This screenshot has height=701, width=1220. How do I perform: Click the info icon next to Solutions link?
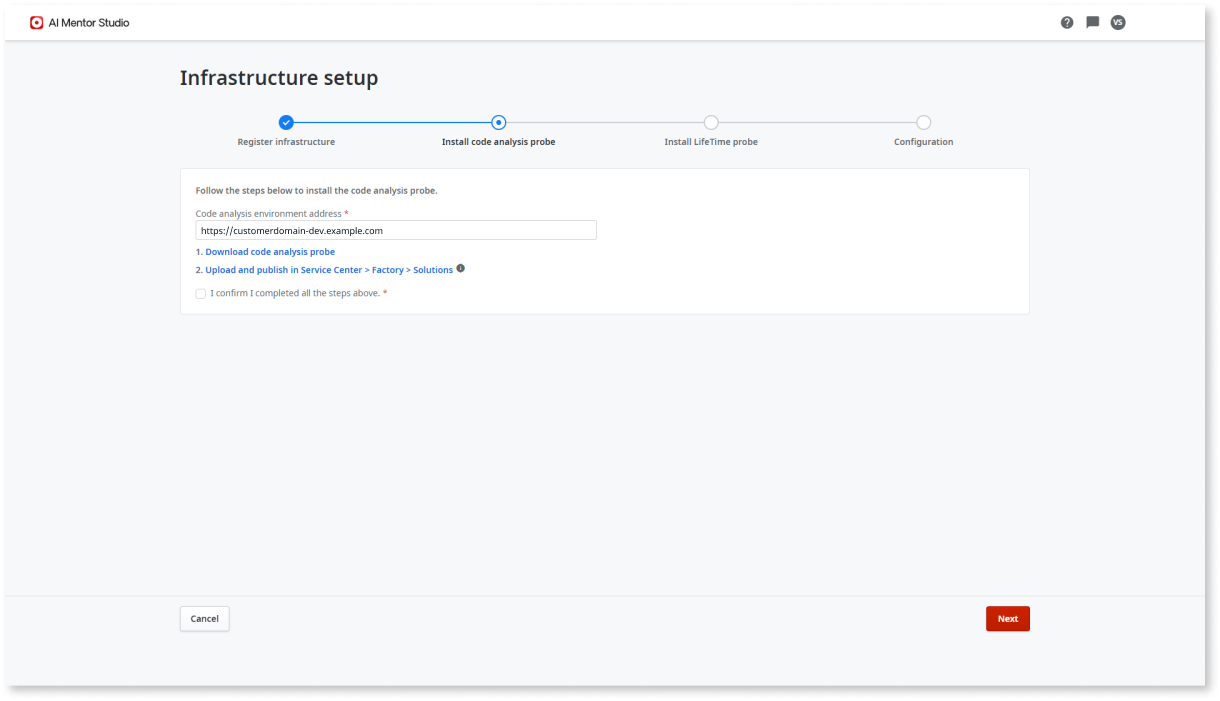460,268
